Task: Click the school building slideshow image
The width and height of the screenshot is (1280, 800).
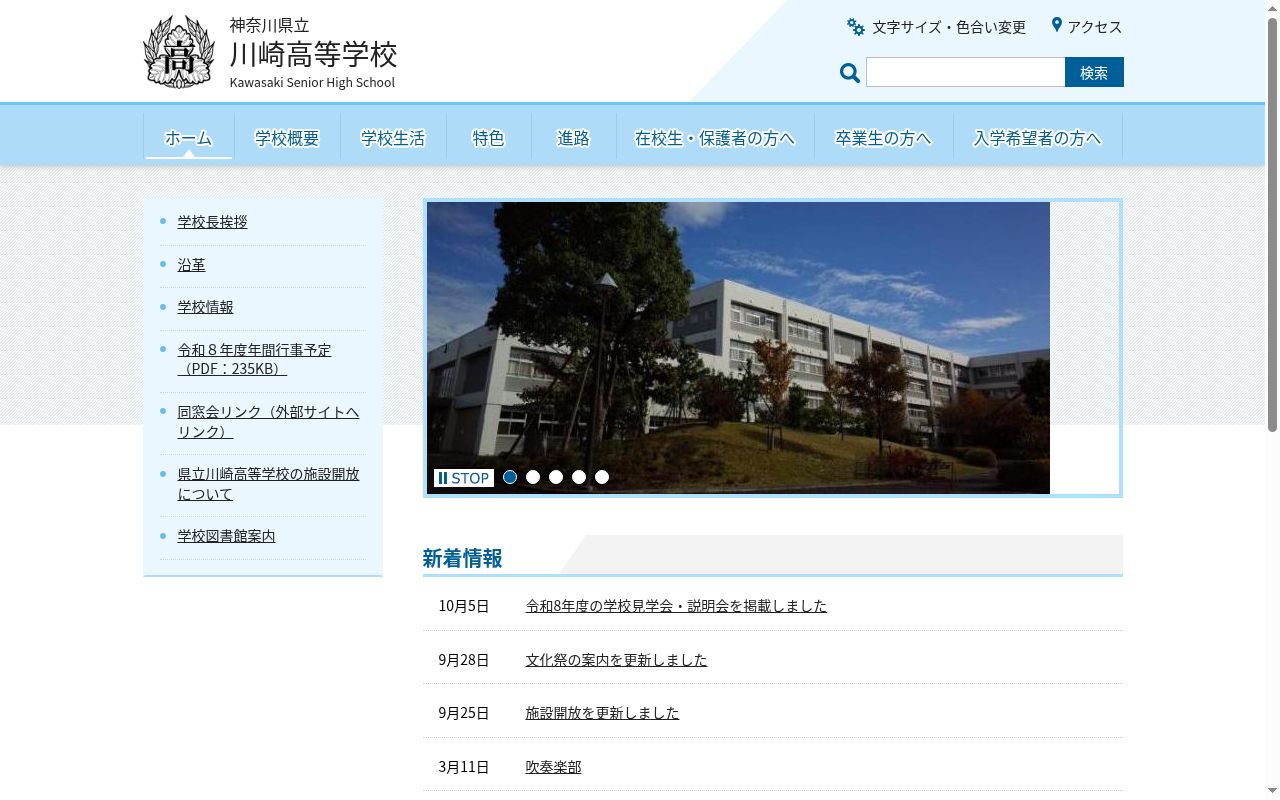Action: (738, 348)
